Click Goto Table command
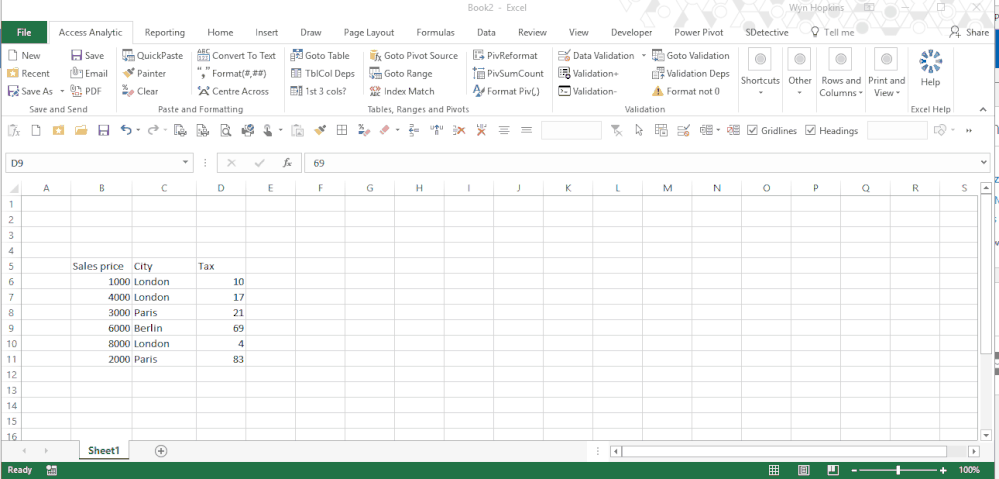The width and height of the screenshot is (999, 479). coord(320,55)
